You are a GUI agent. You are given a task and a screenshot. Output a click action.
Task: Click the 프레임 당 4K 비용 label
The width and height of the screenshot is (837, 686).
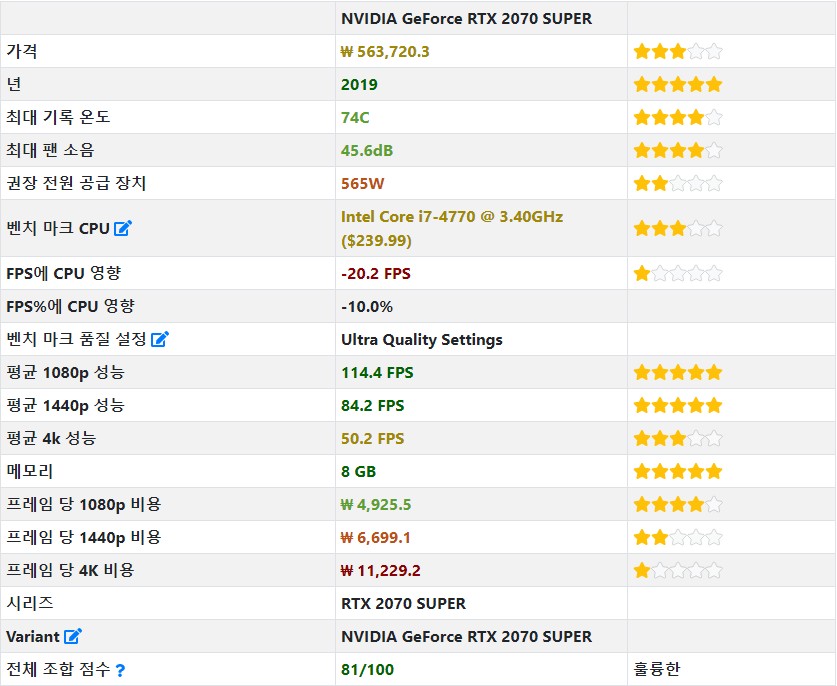70,570
